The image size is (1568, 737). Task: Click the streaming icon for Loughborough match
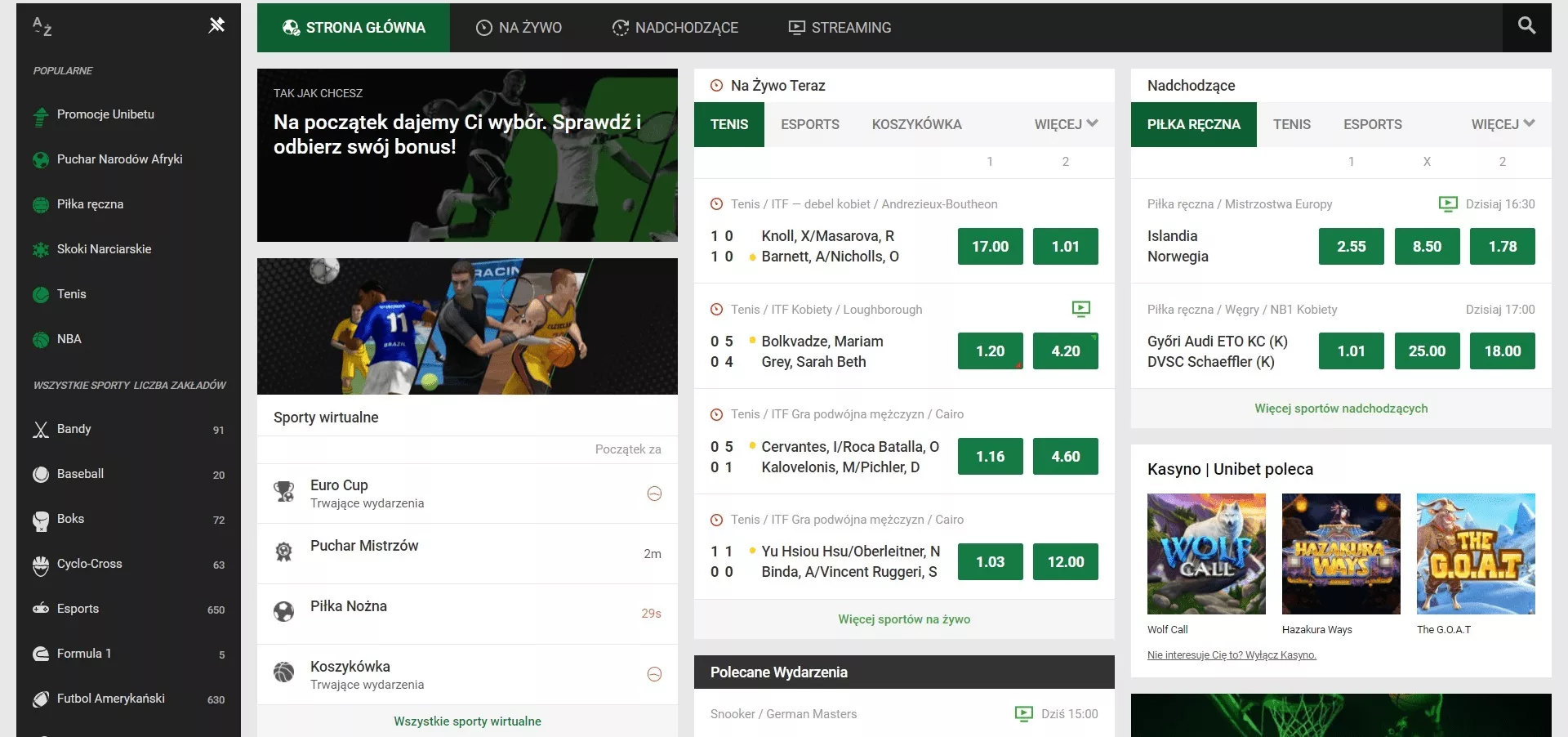click(x=1080, y=309)
